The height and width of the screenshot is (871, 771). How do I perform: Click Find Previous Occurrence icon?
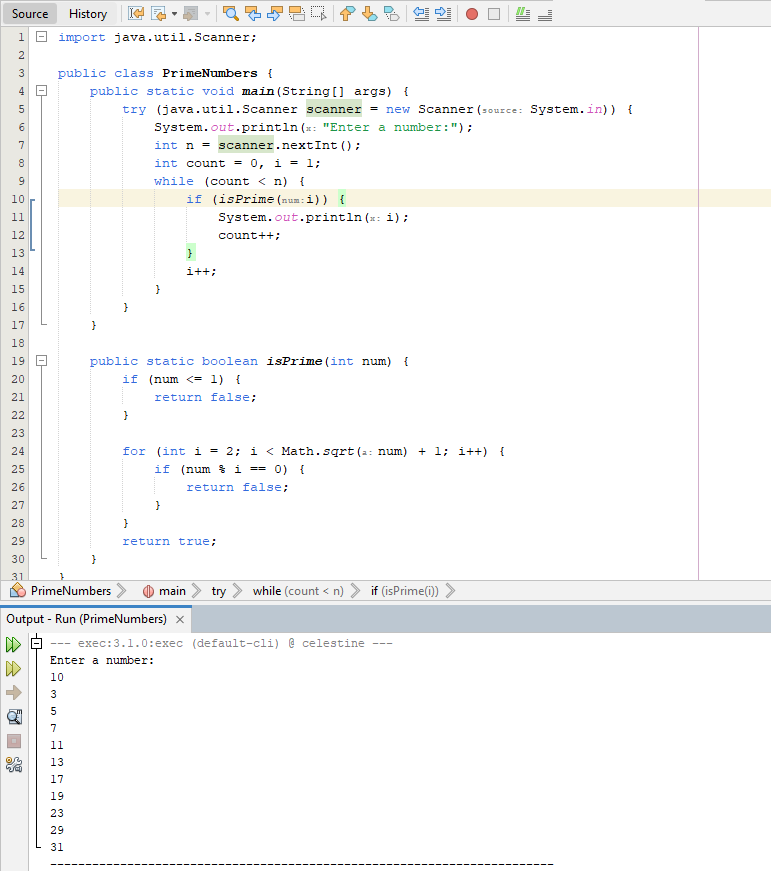[253, 13]
